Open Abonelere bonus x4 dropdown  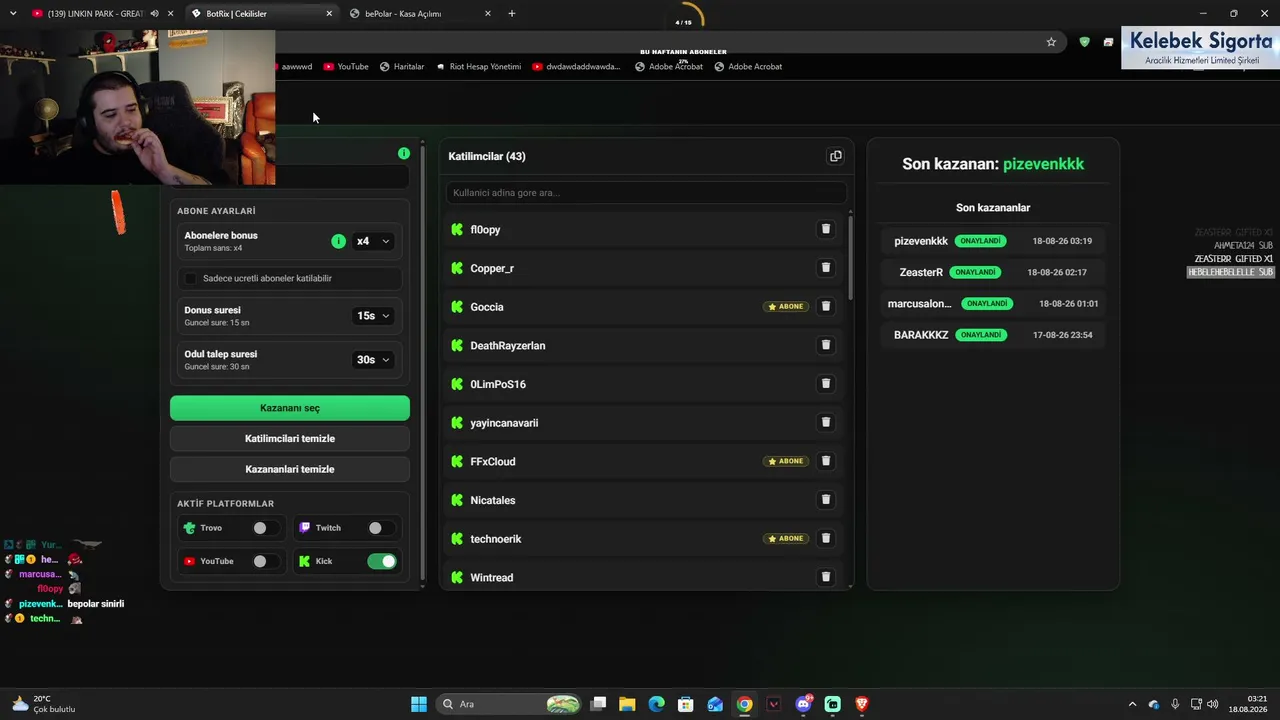tap(373, 241)
